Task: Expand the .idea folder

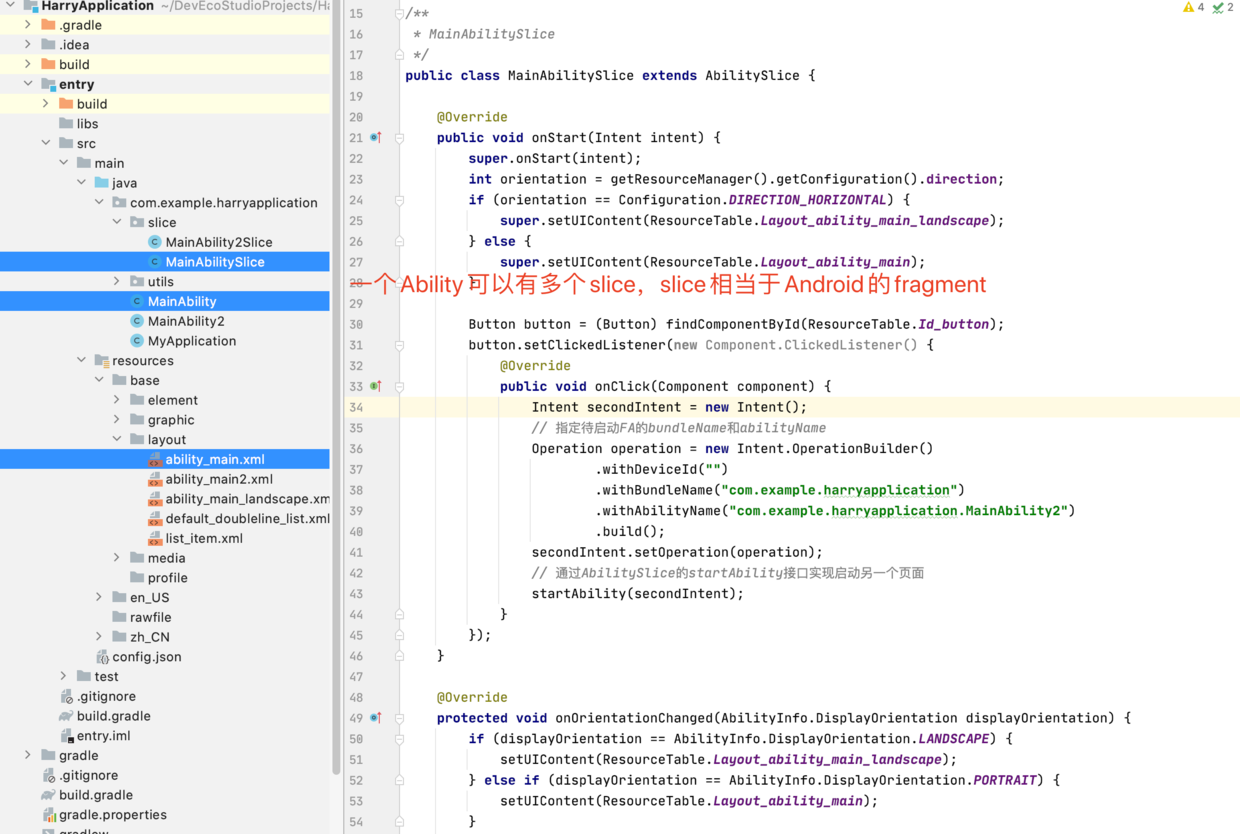Action: pyautogui.click(x=28, y=45)
